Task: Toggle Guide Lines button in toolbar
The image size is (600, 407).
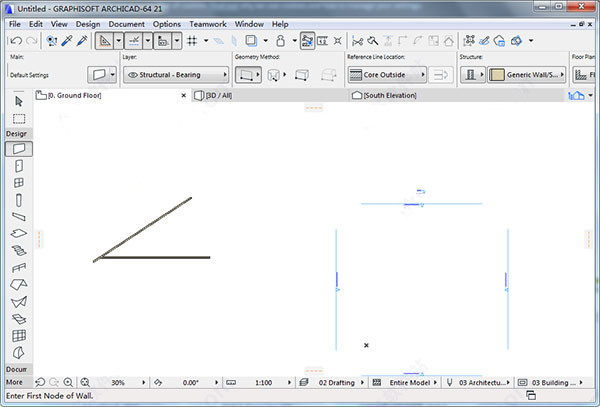Action: pyautogui.click(x=134, y=41)
